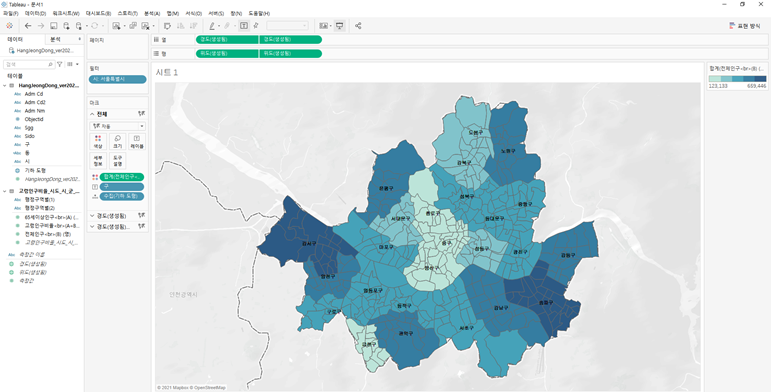Viewport: 771px width, 392px height.
Task: Open the mark type 자동 dropdown
Action: tap(118, 126)
